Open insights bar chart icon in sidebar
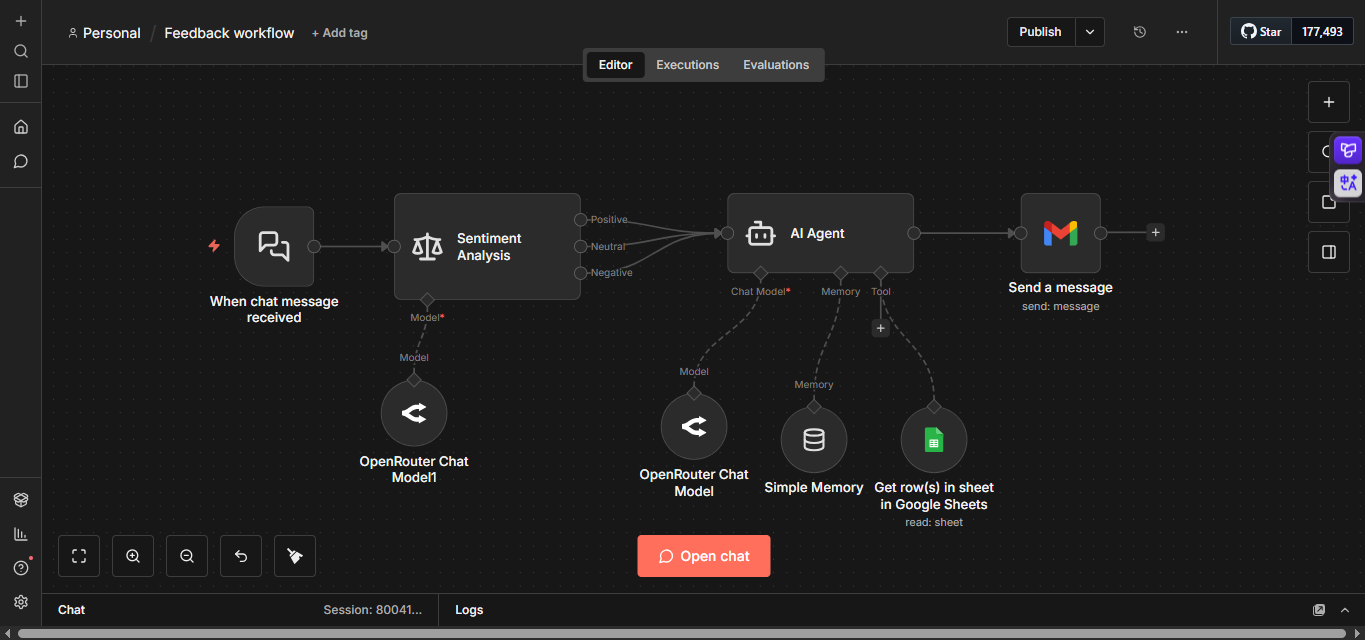 pos(21,534)
